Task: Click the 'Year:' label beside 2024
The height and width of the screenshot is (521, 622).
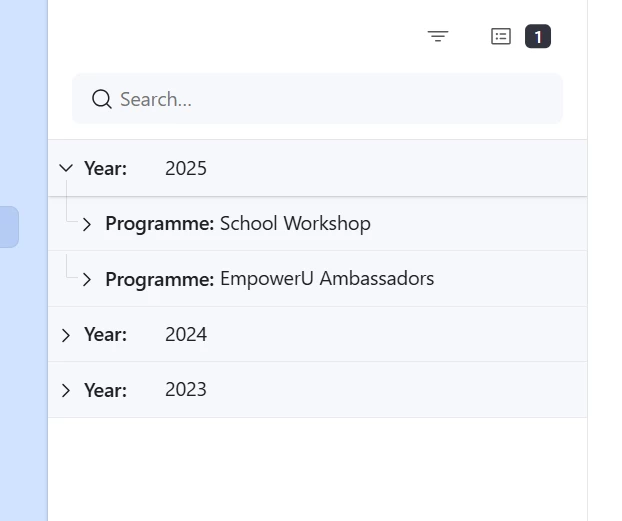Action: [105, 335]
